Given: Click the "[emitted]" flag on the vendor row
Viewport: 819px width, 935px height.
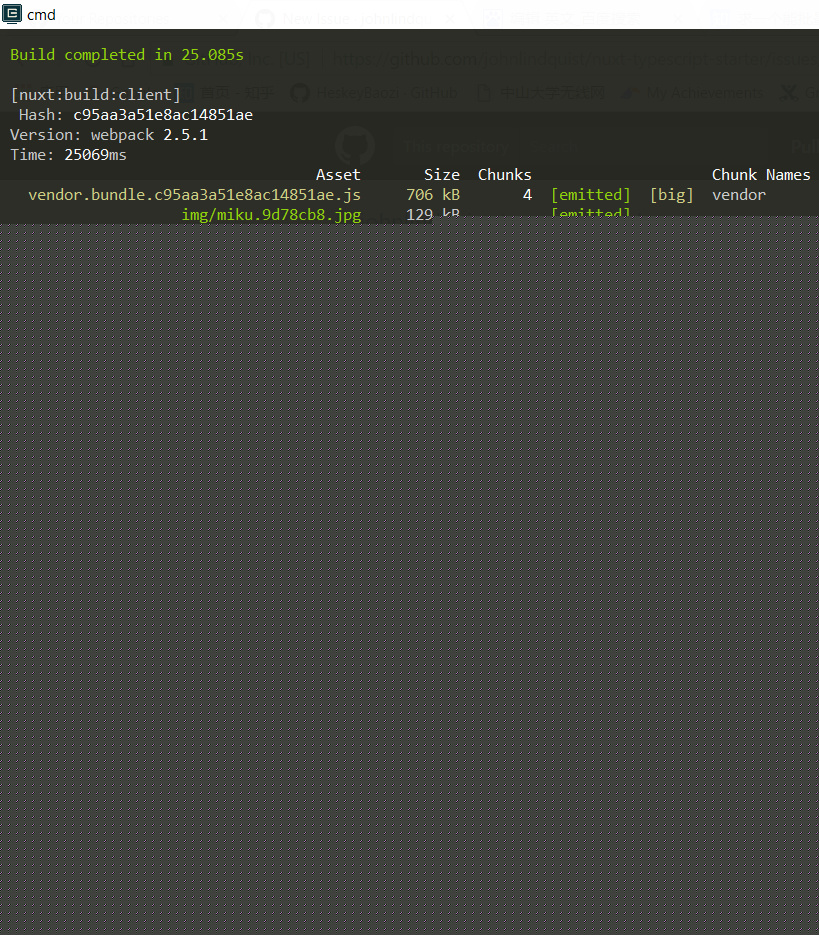Looking at the screenshot, I should pyautogui.click(x=591, y=195).
